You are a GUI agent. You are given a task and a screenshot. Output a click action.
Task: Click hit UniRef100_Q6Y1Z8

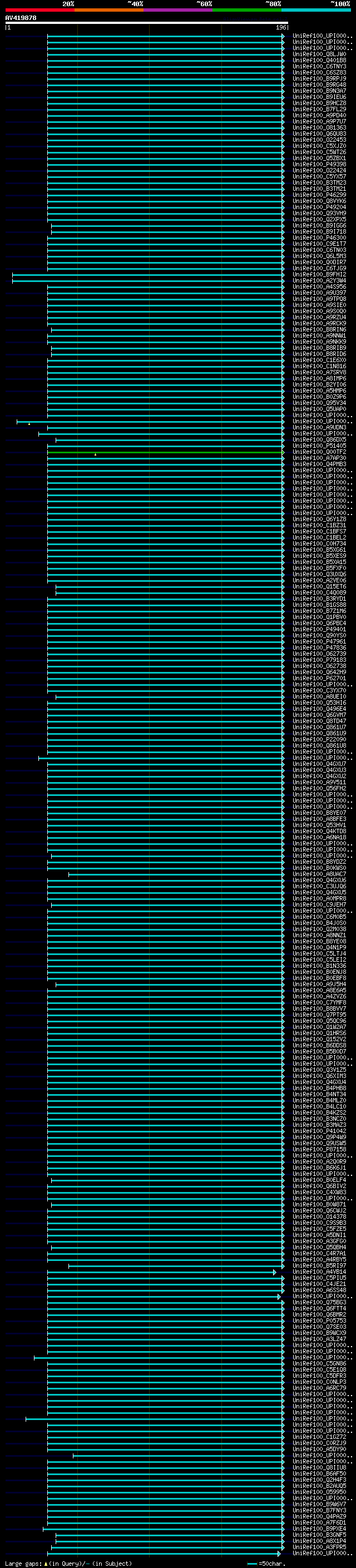coord(319,519)
